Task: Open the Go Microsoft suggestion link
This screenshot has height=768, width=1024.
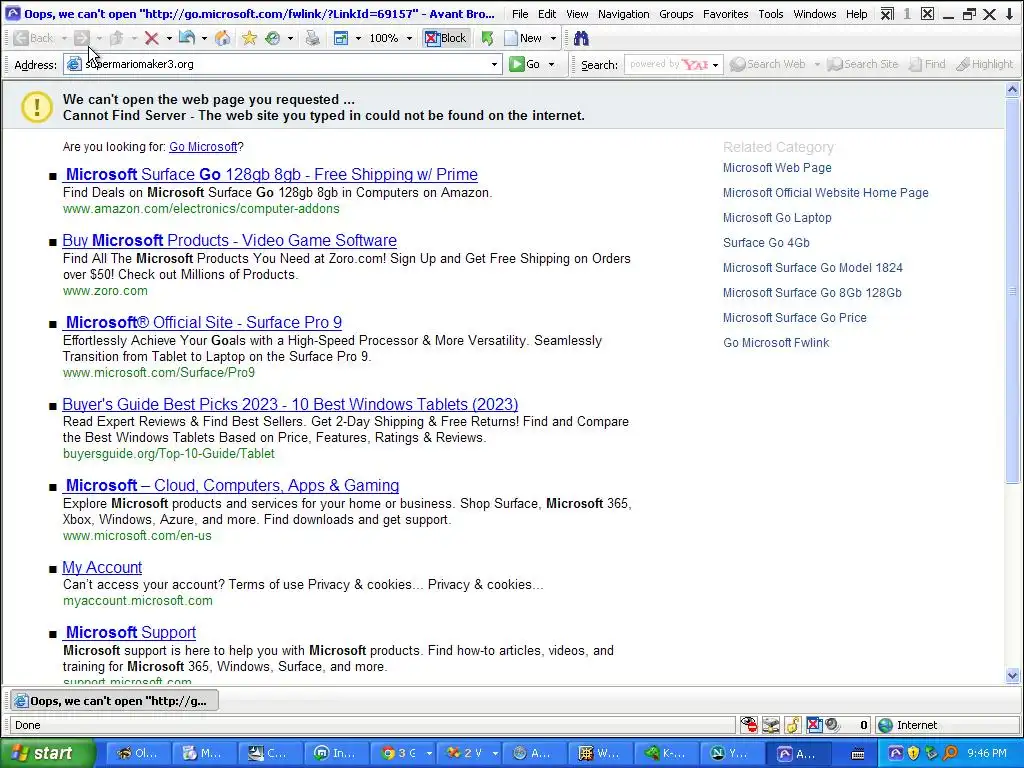Action: [203, 147]
